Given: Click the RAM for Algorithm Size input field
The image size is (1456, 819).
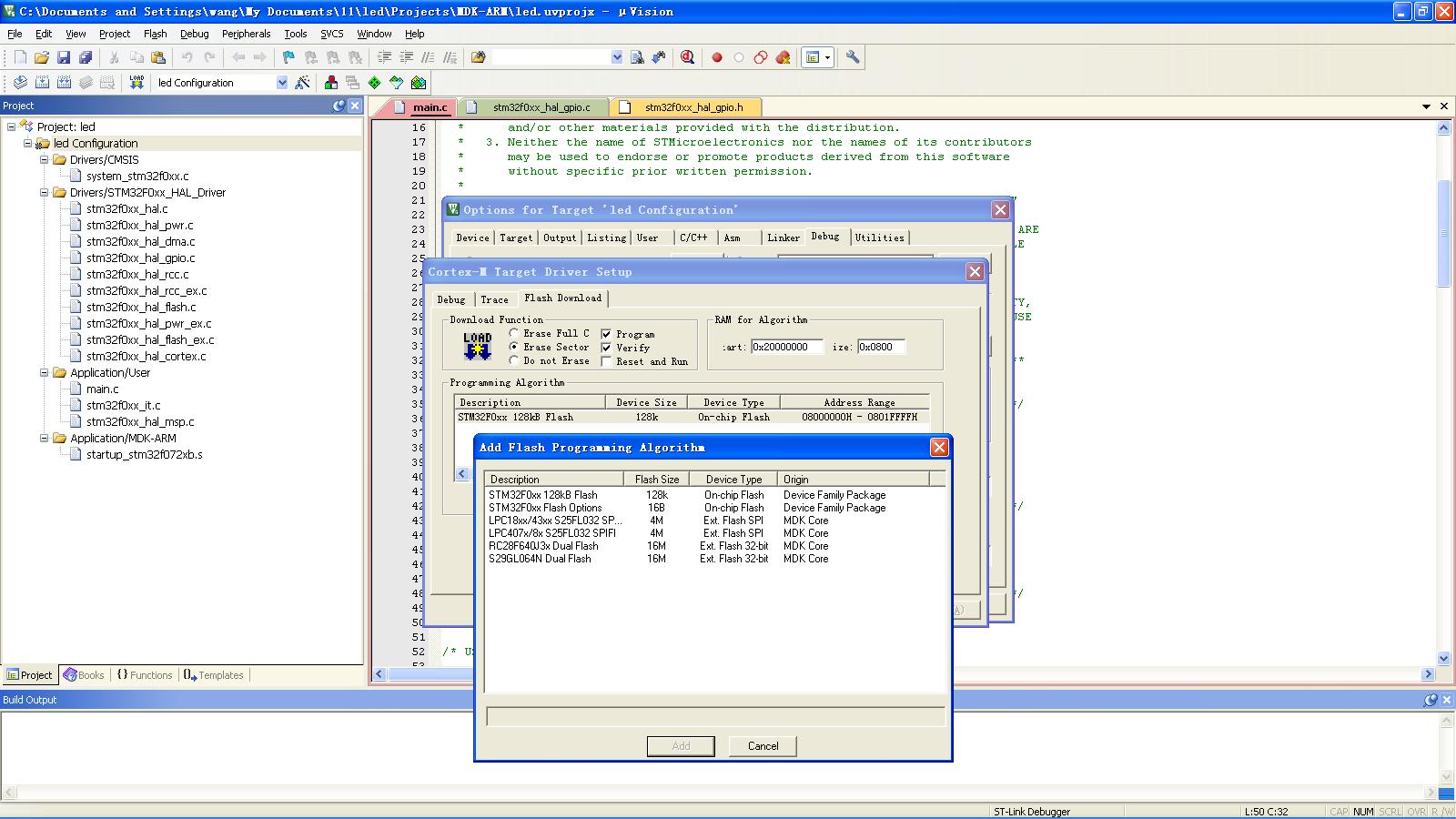Looking at the screenshot, I should [881, 347].
